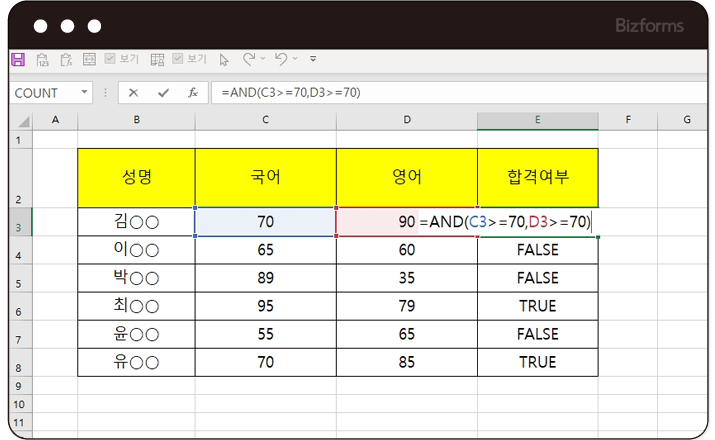Select column C header
This screenshot has width=715, height=440.
pyautogui.click(x=265, y=120)
